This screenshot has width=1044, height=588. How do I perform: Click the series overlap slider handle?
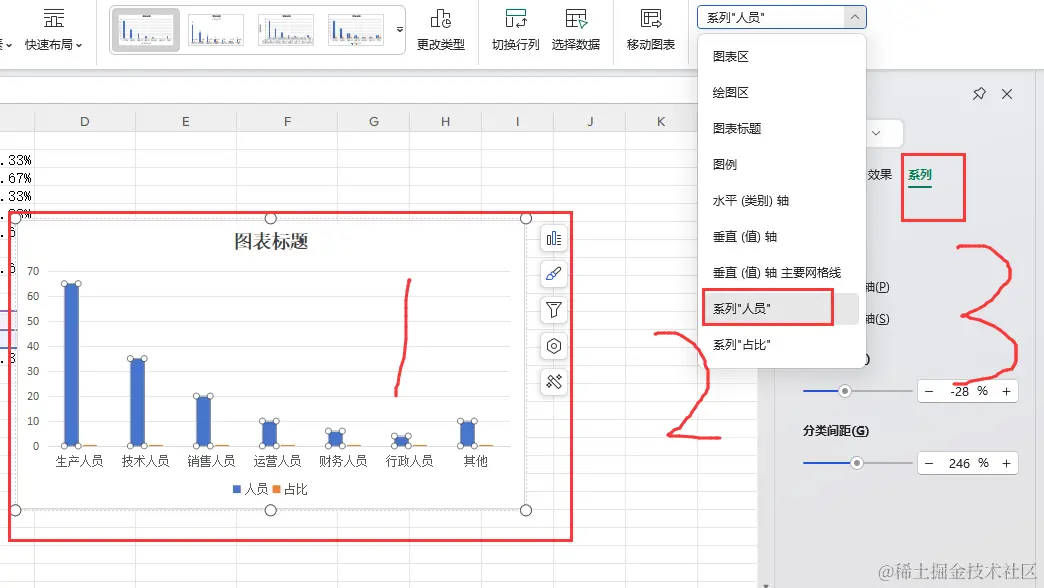(844, 391)
